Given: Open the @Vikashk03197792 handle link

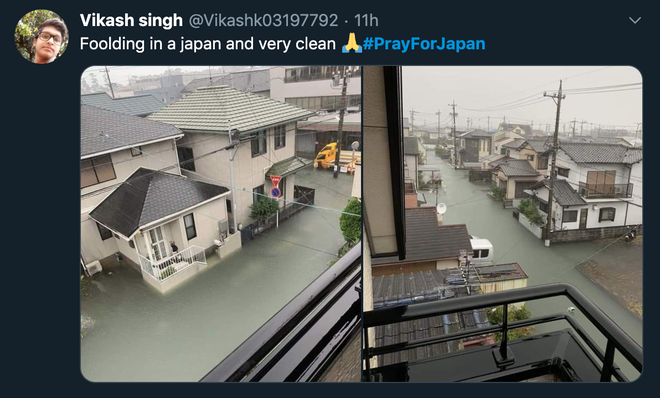Looking at the screenshot, I should 263,20.
